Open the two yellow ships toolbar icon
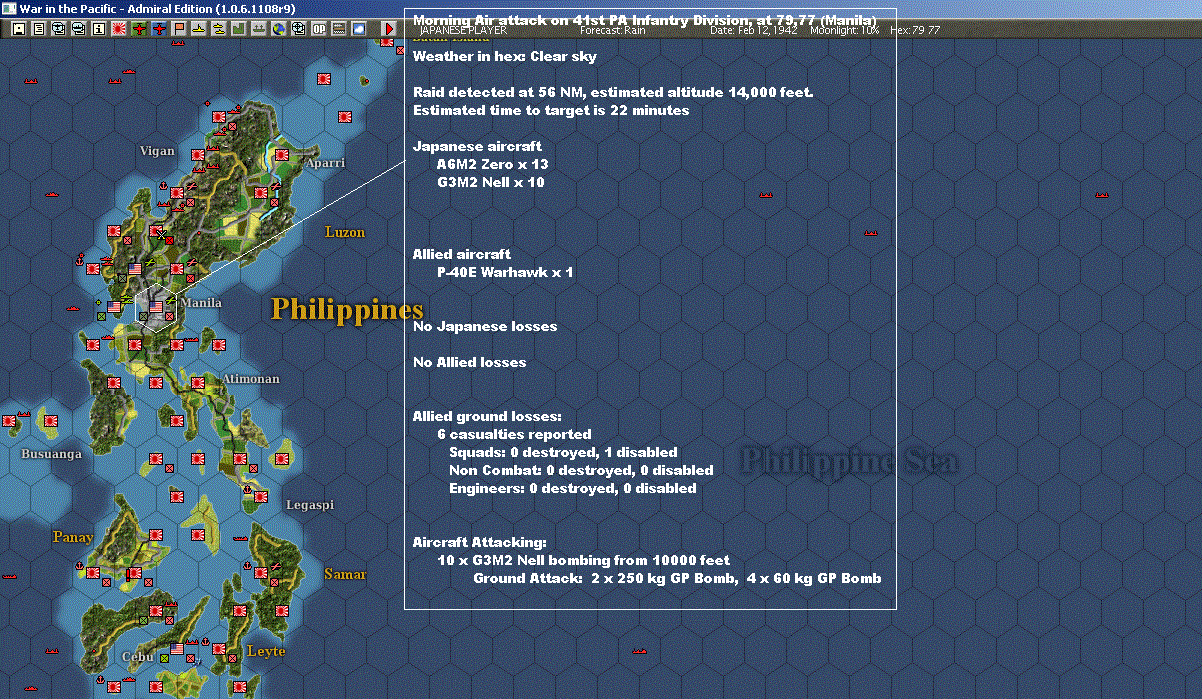 (219, 29)
